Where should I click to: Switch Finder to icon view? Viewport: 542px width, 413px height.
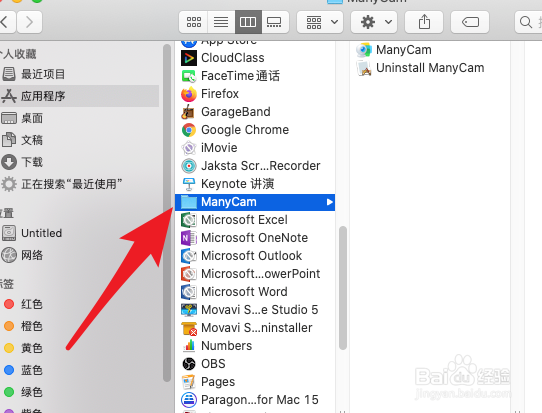(x=194, y=22)
